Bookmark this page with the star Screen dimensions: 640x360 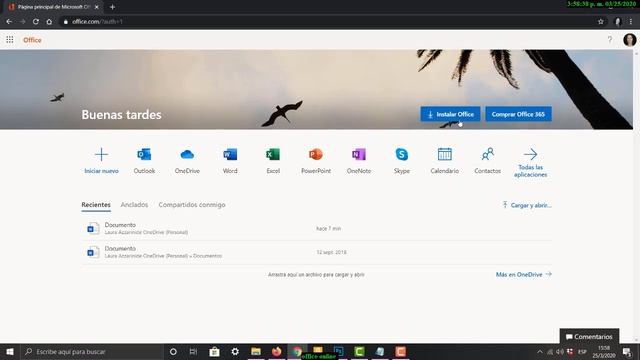pyautogui.click(x=600, y=22)
